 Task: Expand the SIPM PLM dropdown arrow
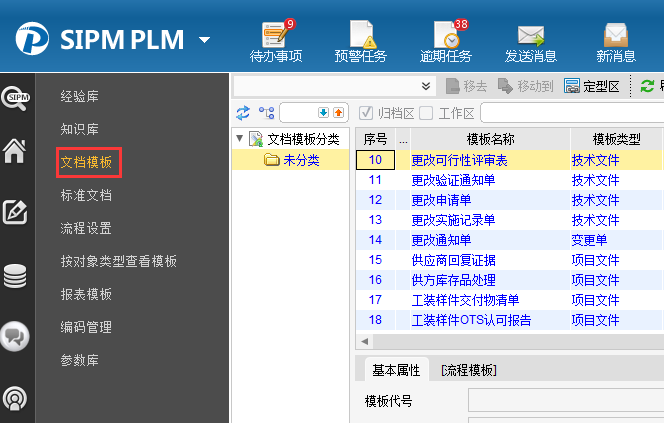(x=205, y=40)
